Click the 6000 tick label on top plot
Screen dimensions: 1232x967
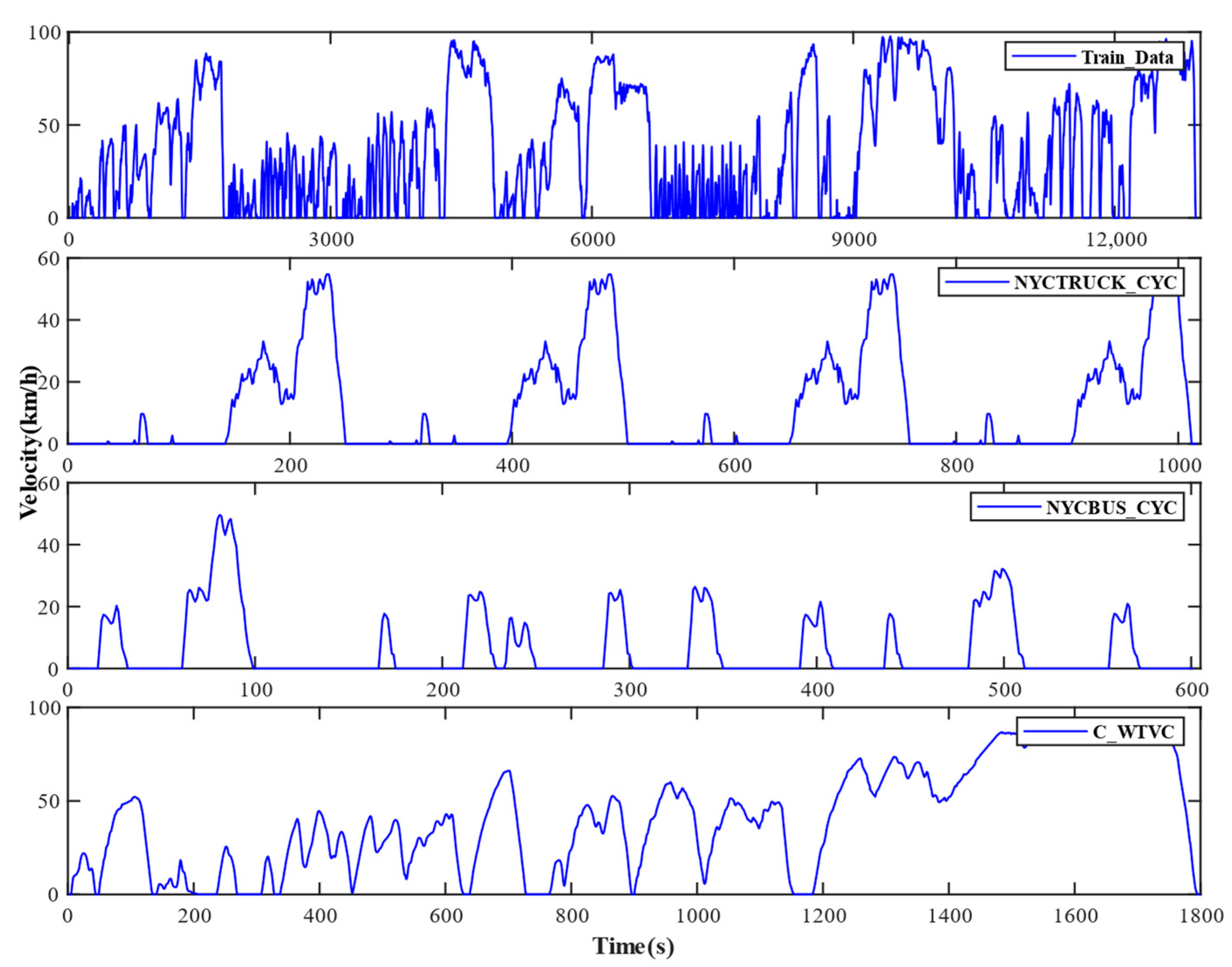coord(592,240)
